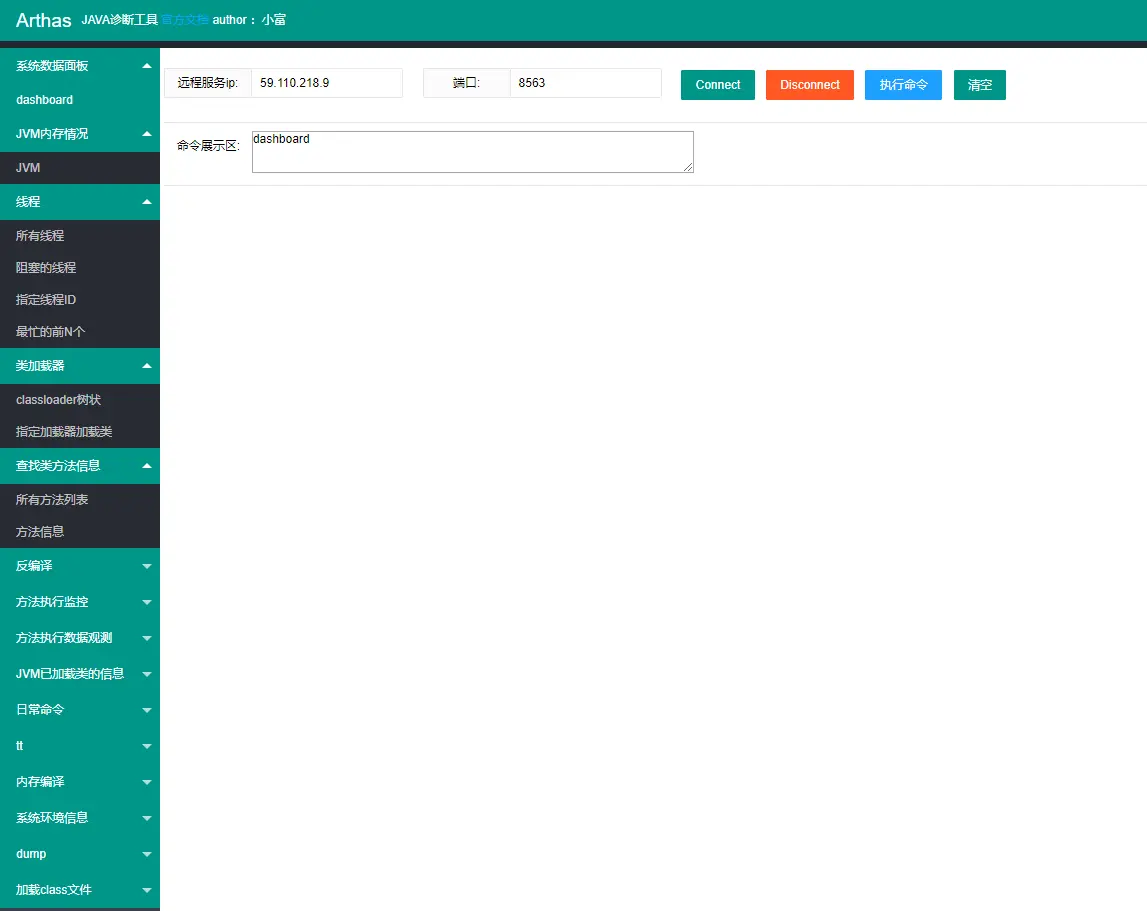Open the dashboard menu item
The width and height of the screenshot is (1147, 911).
coord(80,100)
